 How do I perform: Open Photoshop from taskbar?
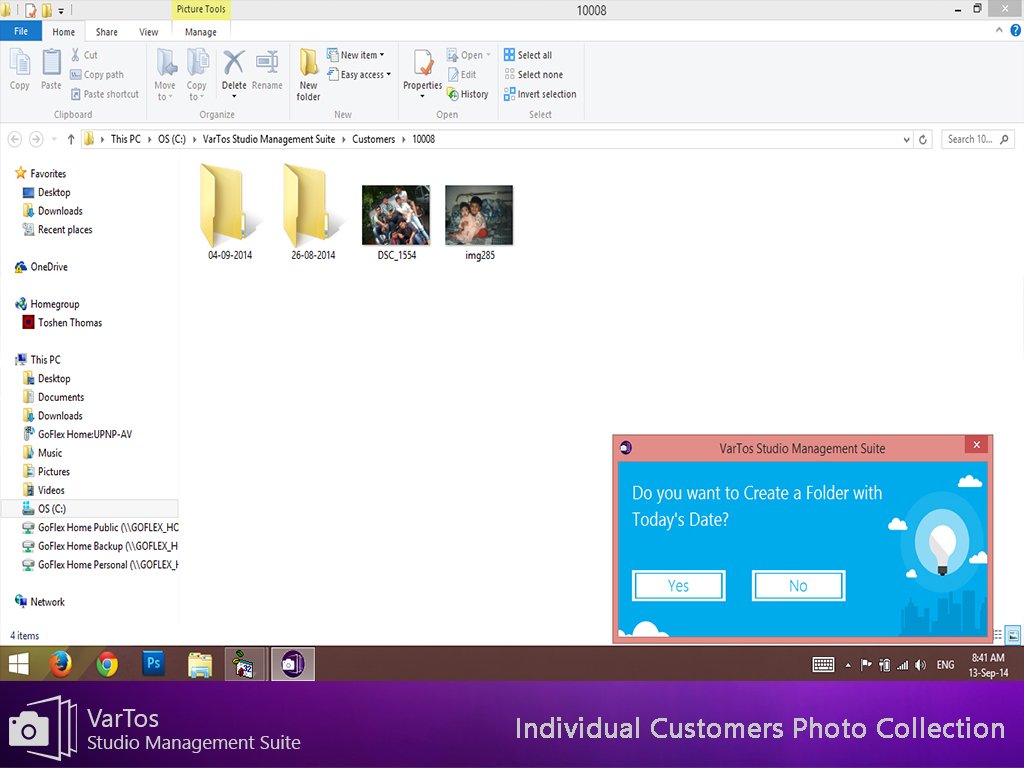click(153, 664)
